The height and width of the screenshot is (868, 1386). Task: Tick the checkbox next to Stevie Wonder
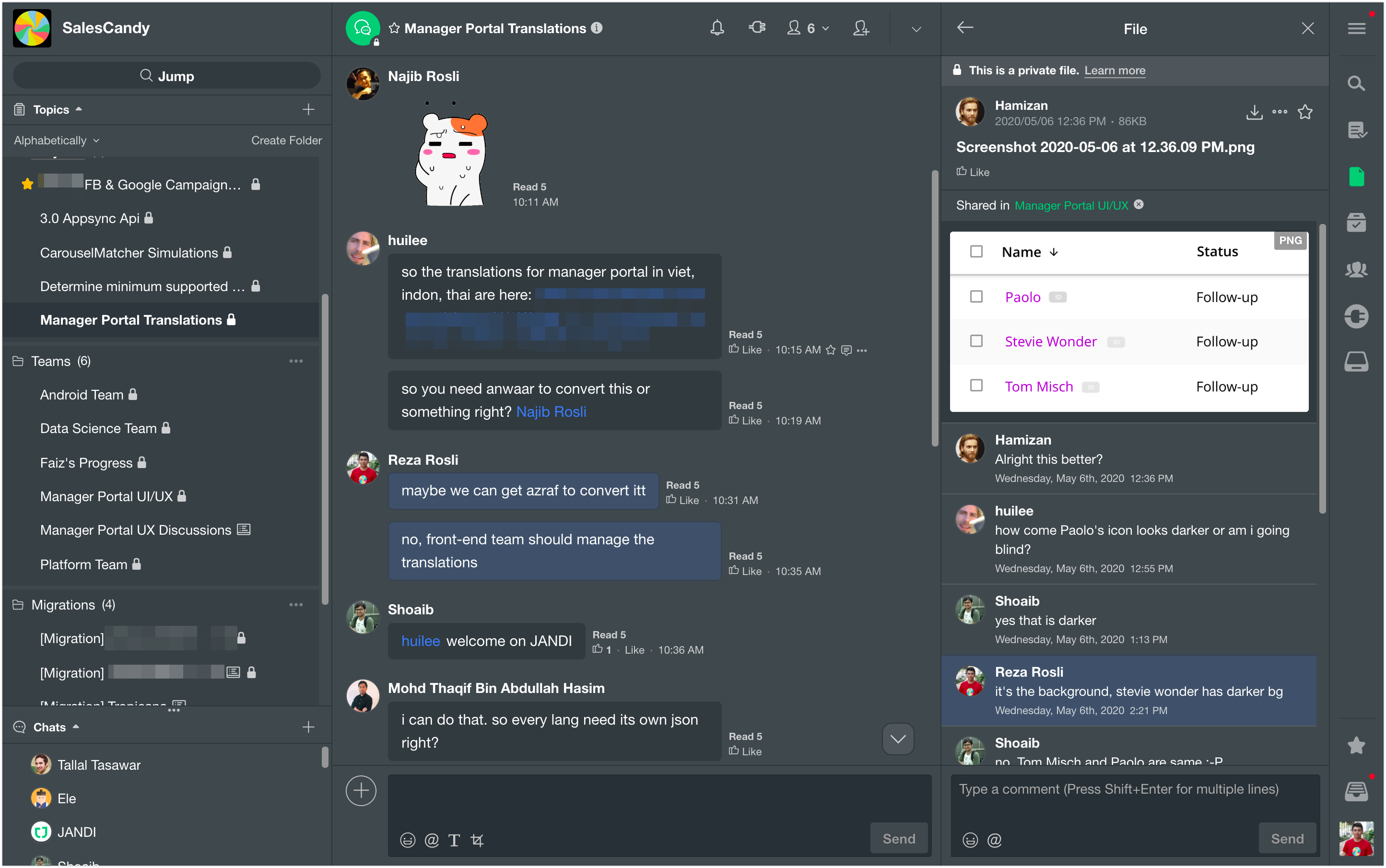(976, 341)
